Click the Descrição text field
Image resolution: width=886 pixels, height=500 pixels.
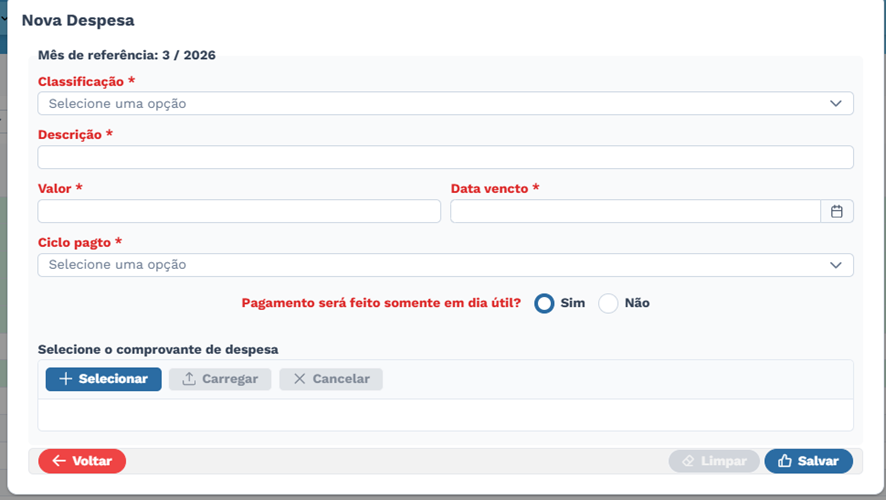click(x=445, y=157)
